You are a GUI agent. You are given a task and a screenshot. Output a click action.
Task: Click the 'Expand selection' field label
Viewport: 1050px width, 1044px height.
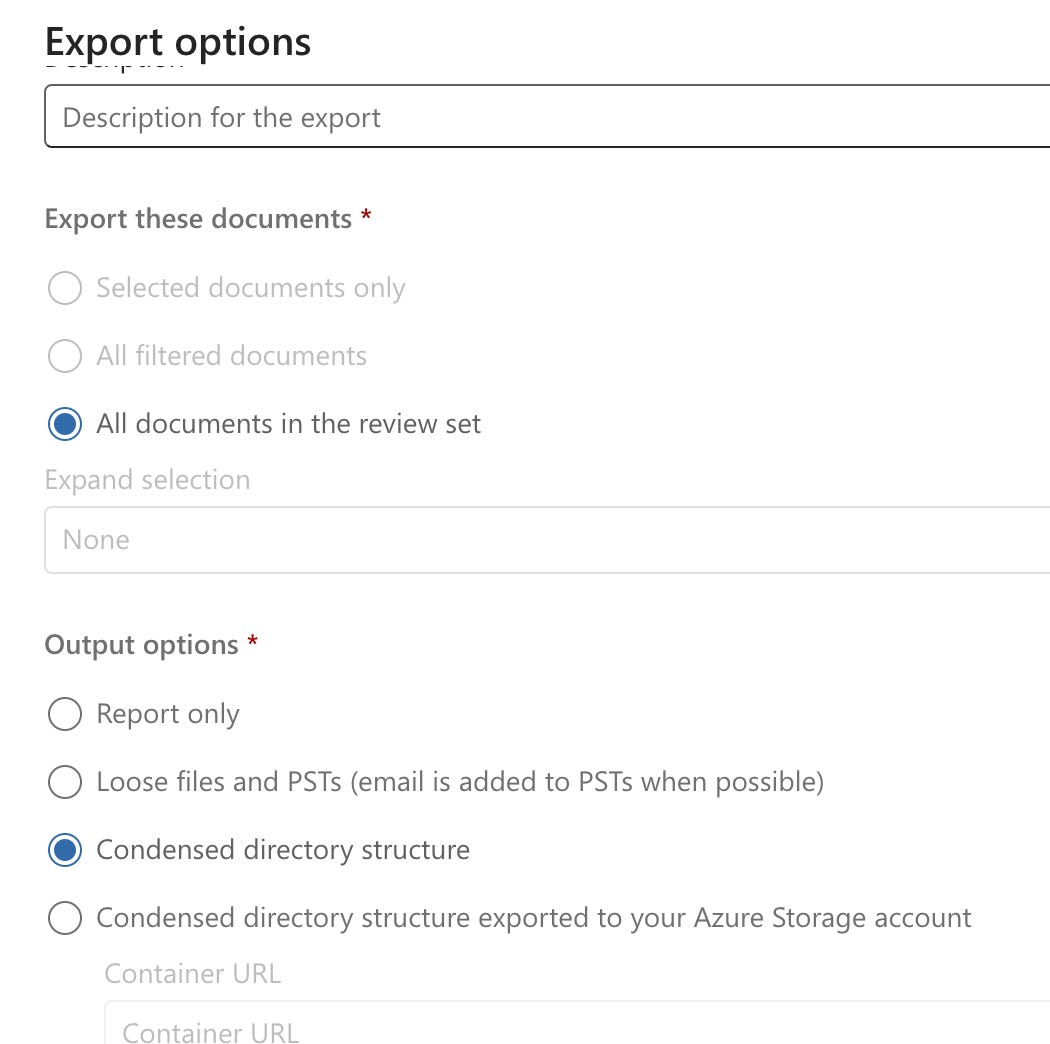coord(147,480)
